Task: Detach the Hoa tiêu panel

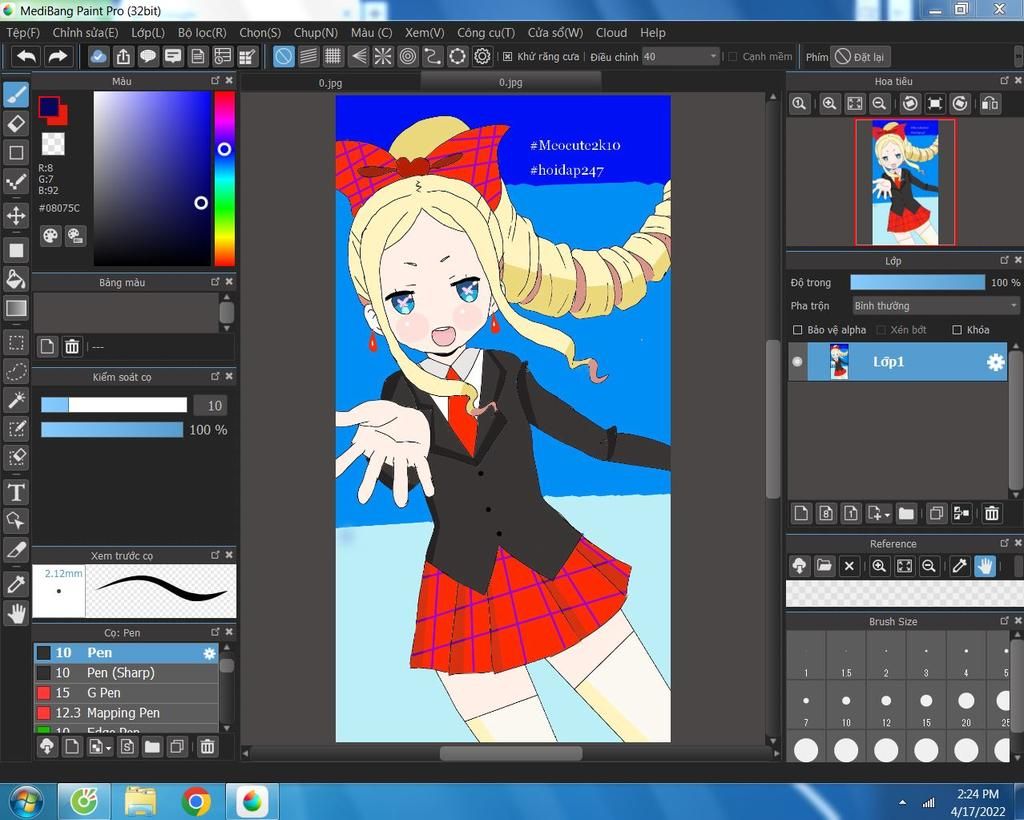Action: [x=1004, y=80]
